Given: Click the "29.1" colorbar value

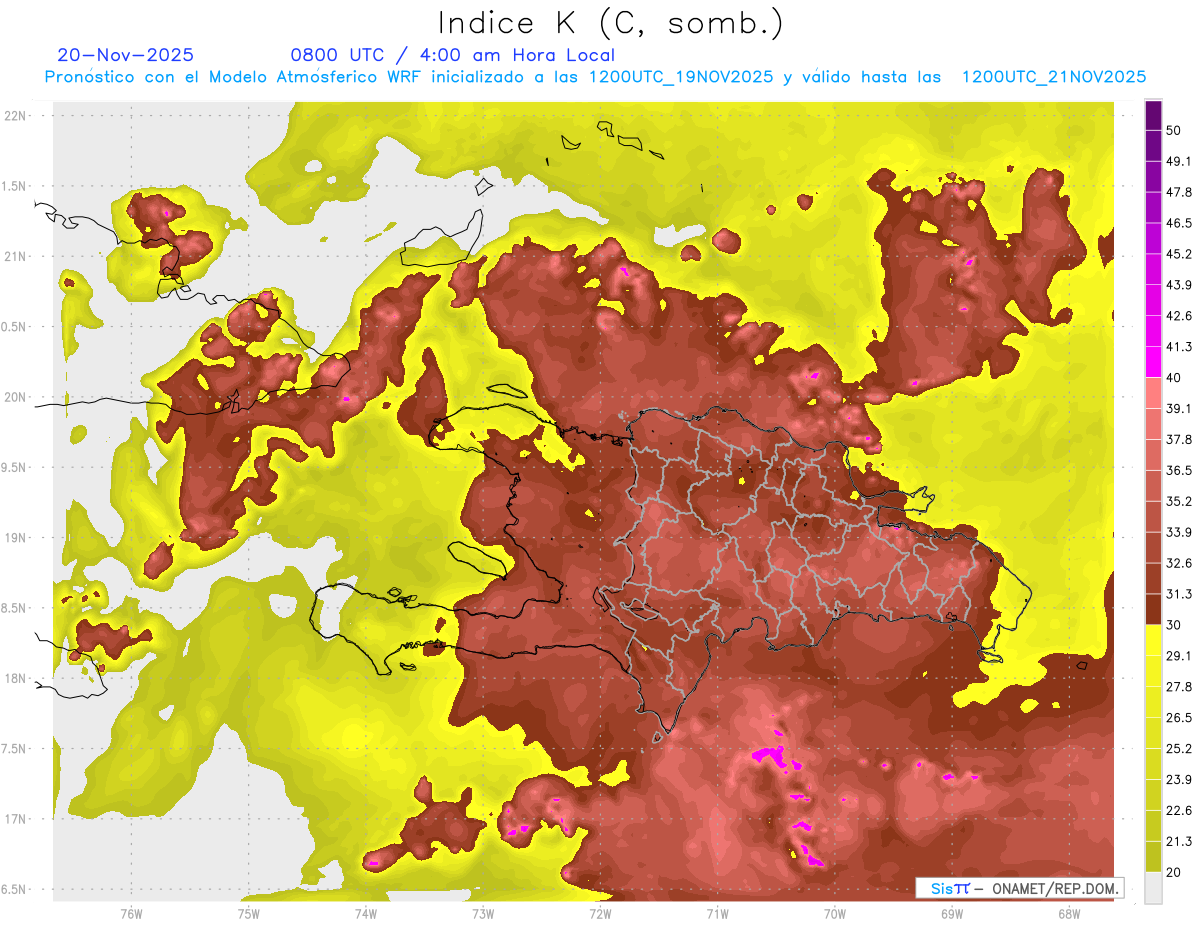Looking at the screenshot, I should coord(1178,656).
